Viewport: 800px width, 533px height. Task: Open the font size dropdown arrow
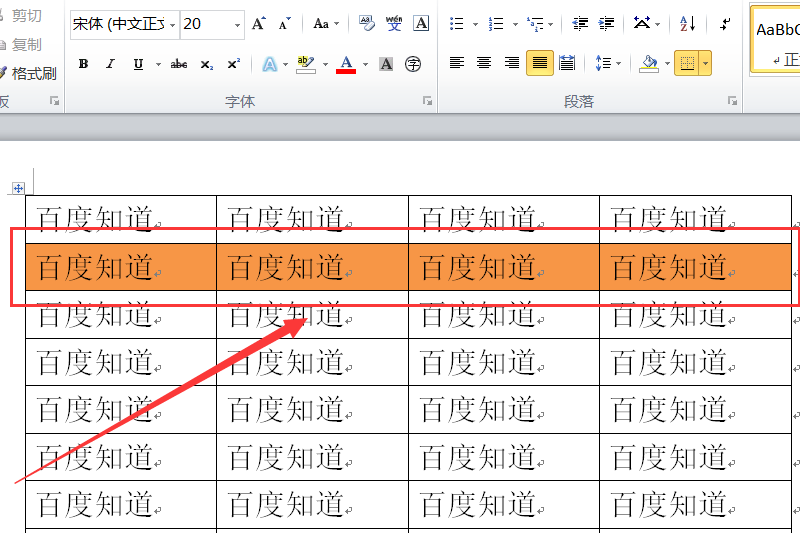pyautogui.click(x=237, y=24)
